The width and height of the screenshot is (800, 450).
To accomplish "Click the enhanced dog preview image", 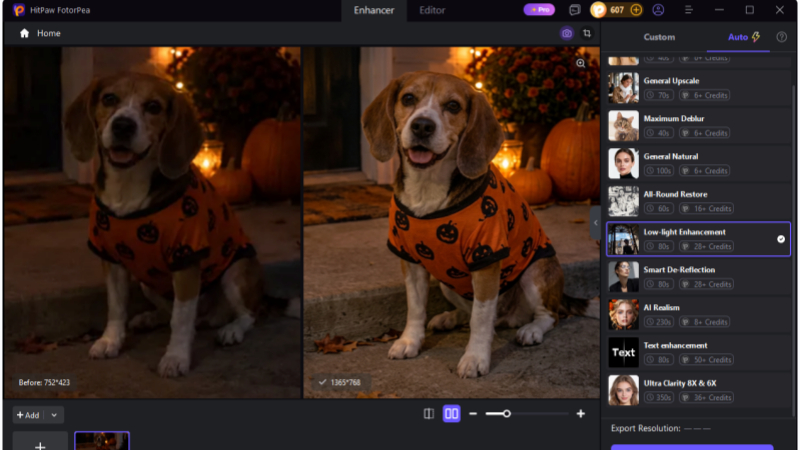I will pyautogui.click(x=452, y=222).
